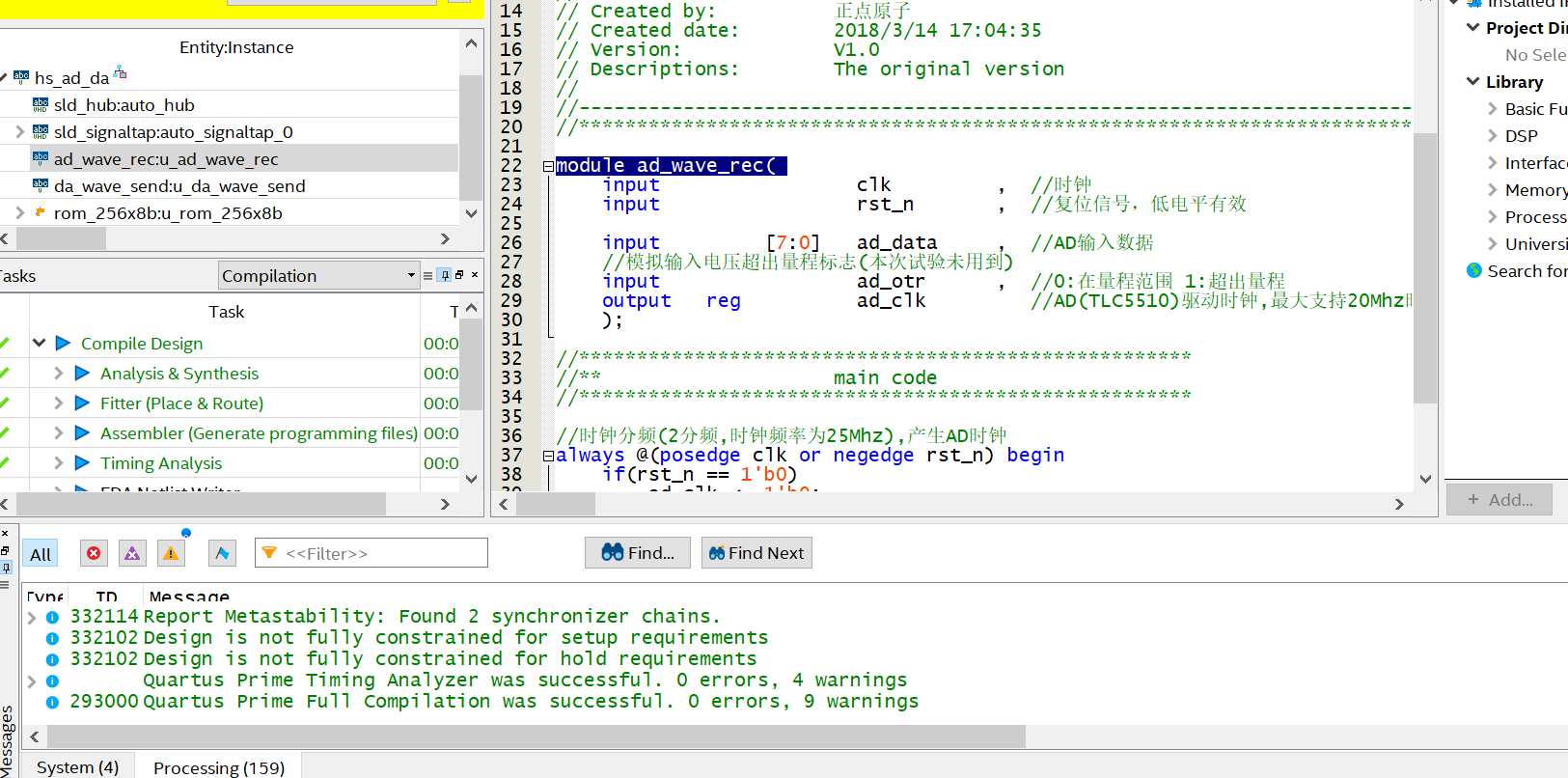This screenshot has width=1568, height=778.
Task: Run Compile Design play icon
Action: click(63, 343)
